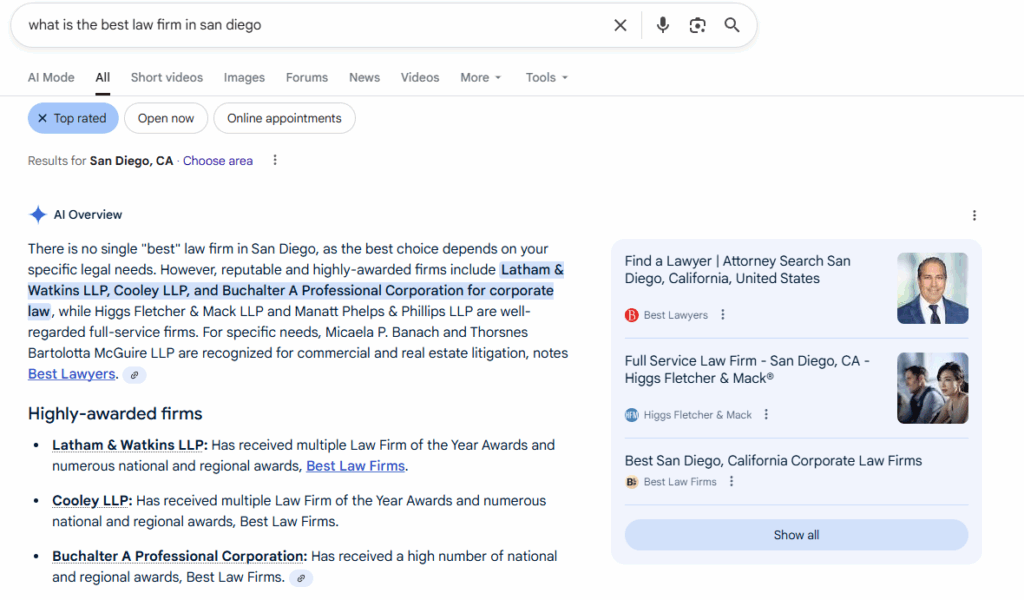The image size is (1024, 600).
Task: Click the Choose area link
Action: tap(217, 160)
